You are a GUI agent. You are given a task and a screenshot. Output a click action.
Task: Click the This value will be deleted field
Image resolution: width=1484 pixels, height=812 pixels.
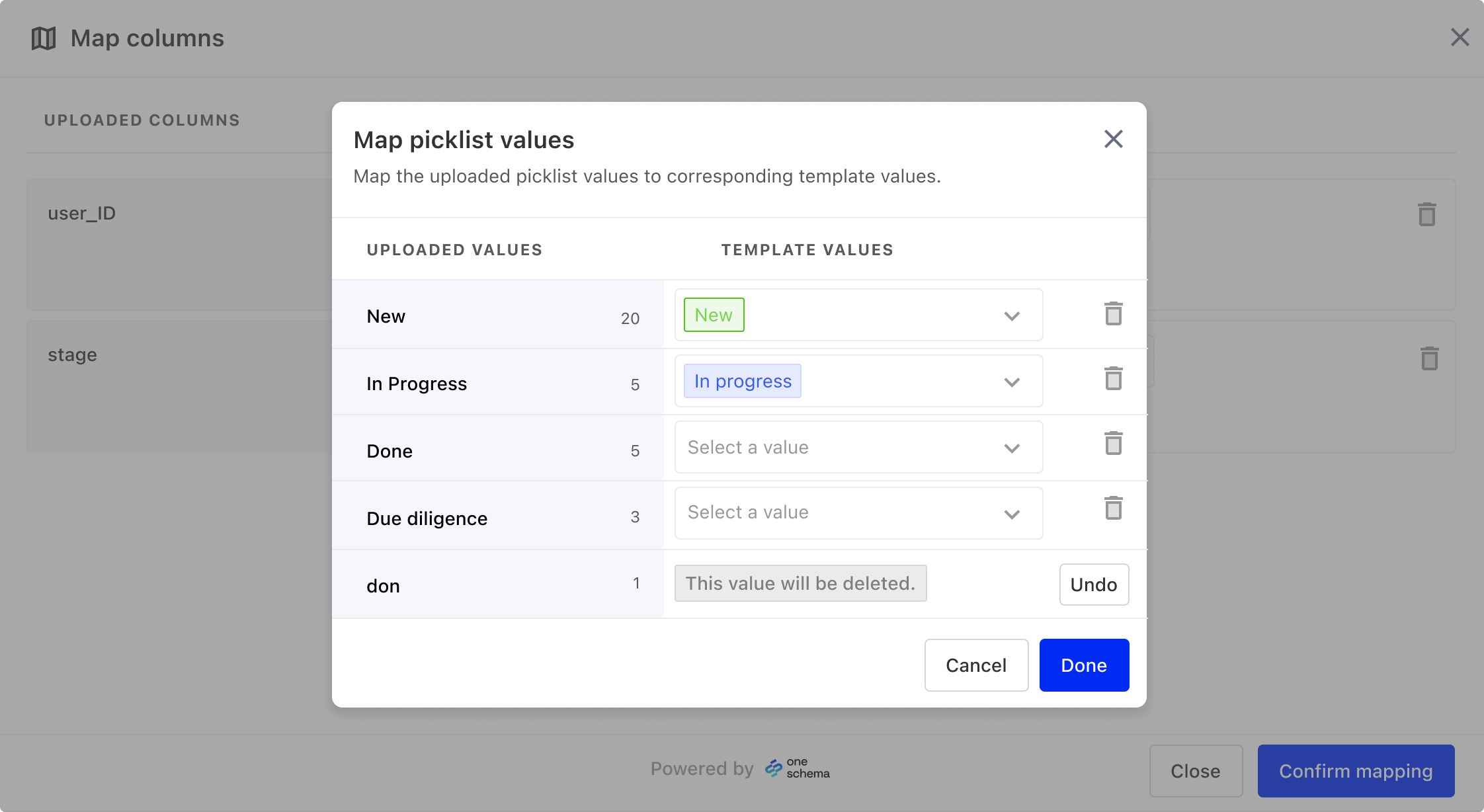pyautogui.click(x=800, y=583)
